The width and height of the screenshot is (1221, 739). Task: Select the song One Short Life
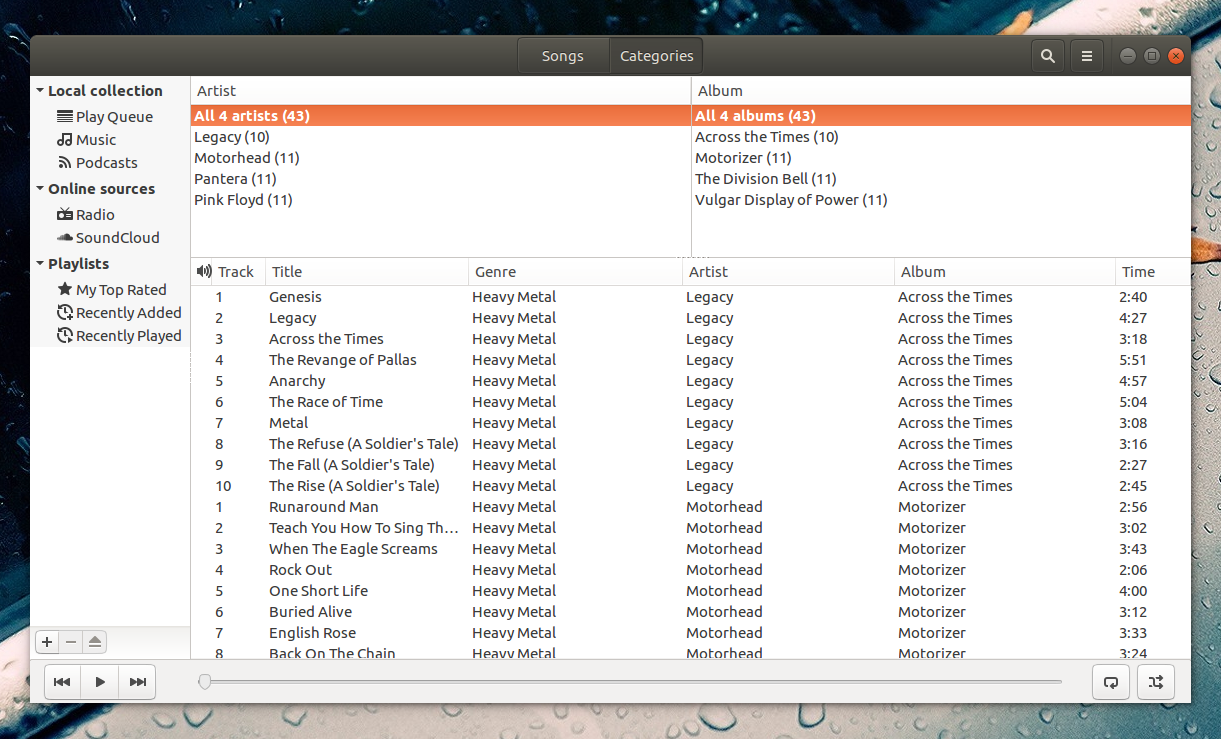(x=691, y=591)
